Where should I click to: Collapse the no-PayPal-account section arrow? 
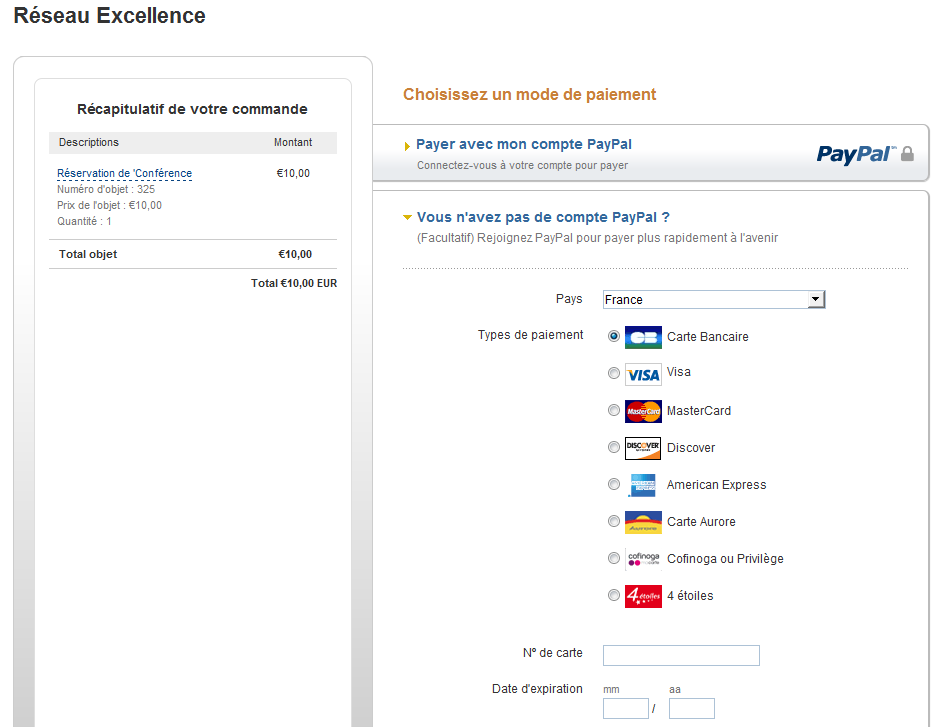(407, 217)
